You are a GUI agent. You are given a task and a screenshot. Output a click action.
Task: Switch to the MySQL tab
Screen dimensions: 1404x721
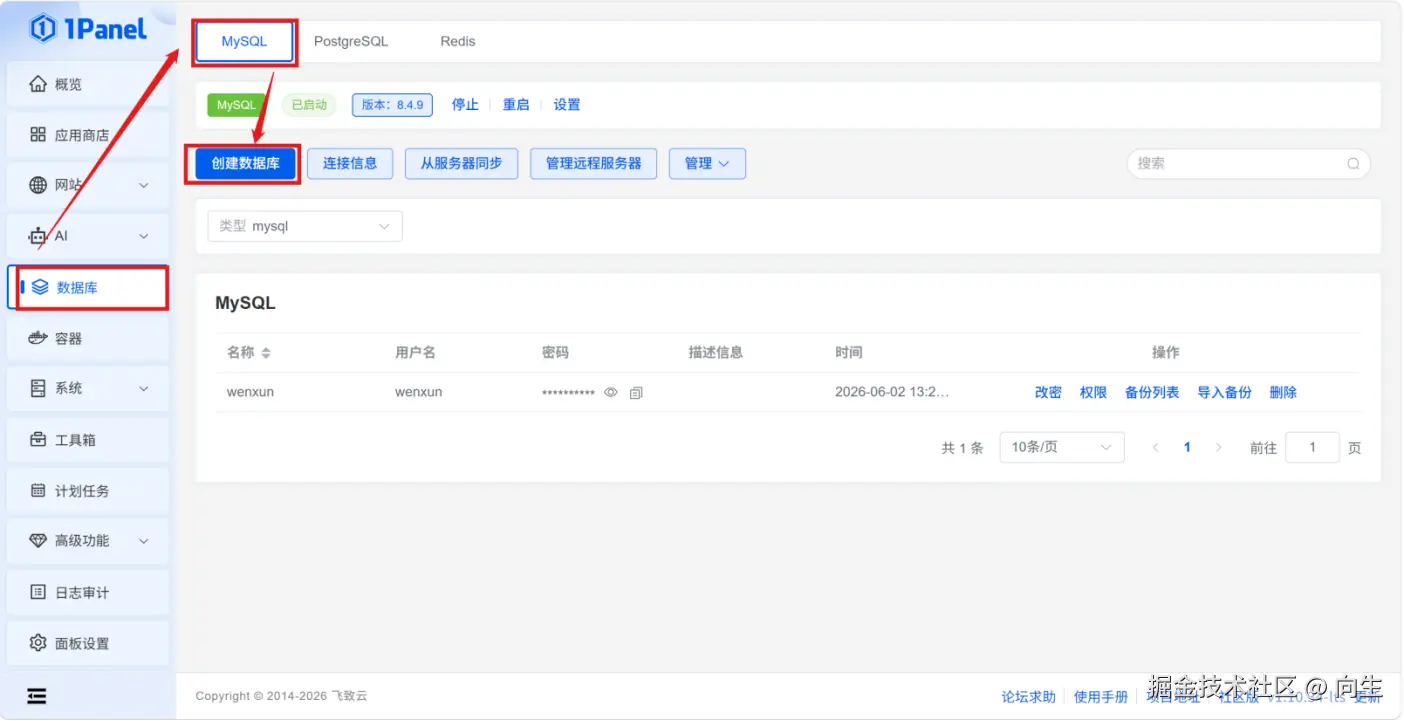(244, 42)
